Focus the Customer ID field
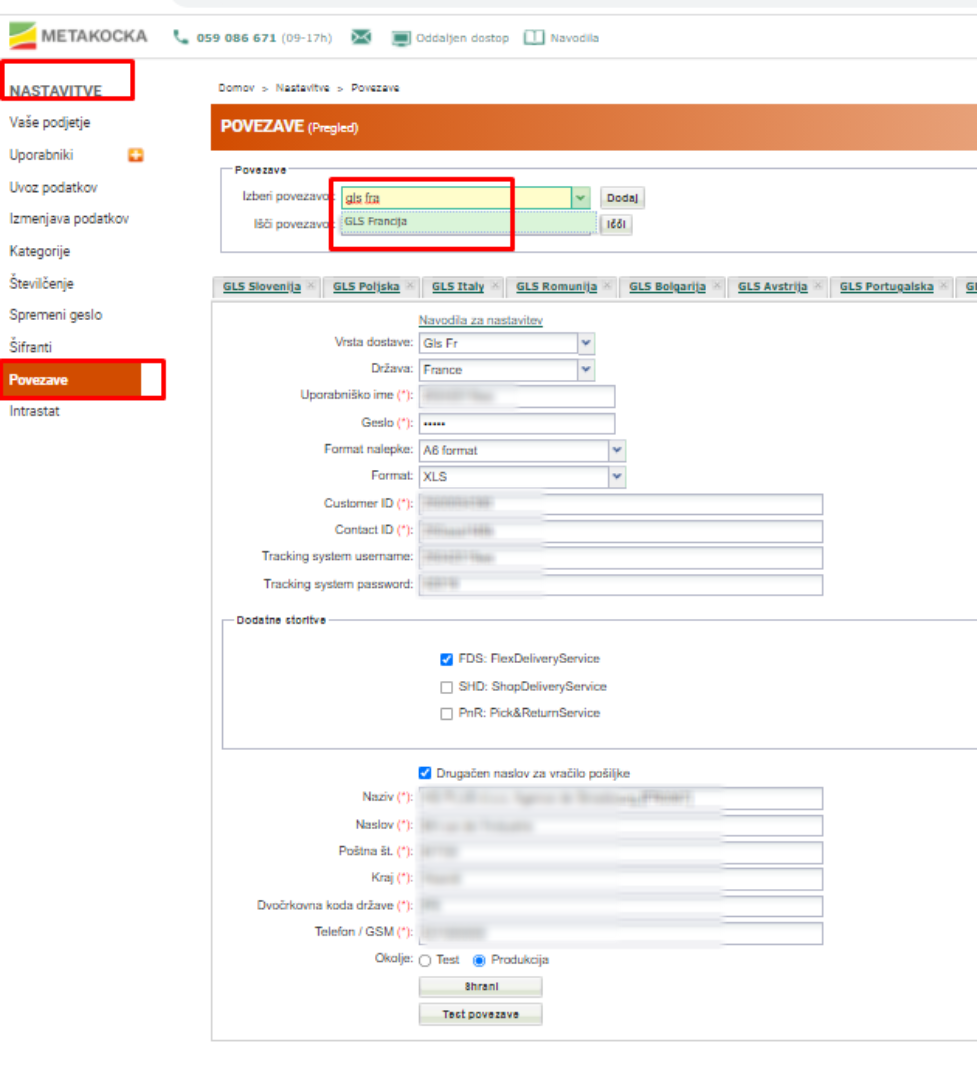 (x=621, y=504)
